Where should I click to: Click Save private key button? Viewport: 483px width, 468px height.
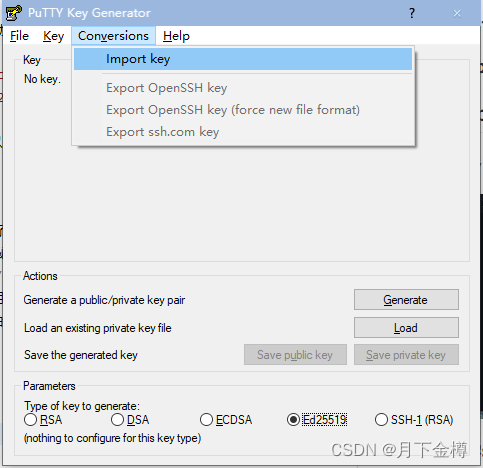(x=406, y=355)
